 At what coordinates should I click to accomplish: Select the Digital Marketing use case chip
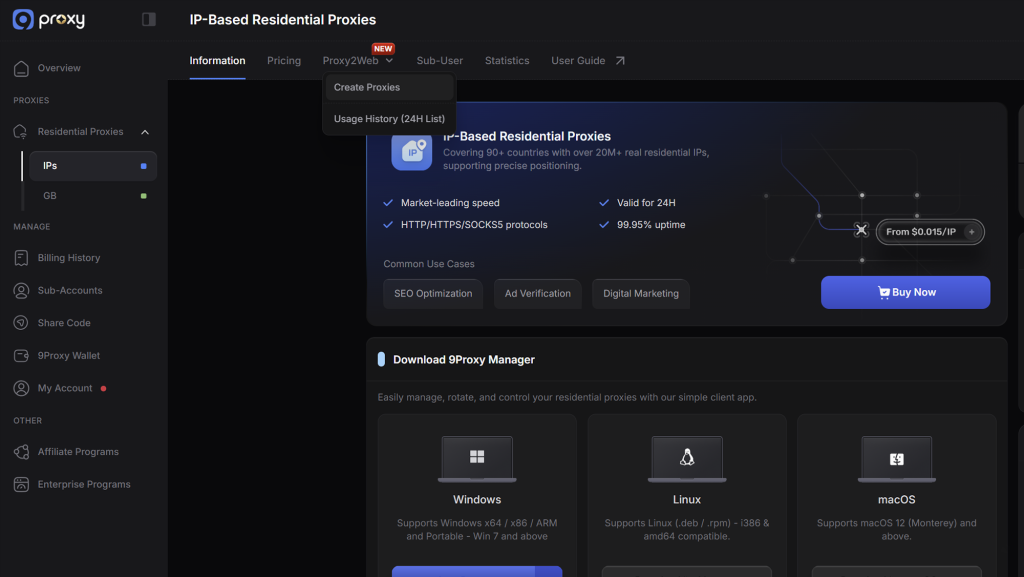pos(640,293)
